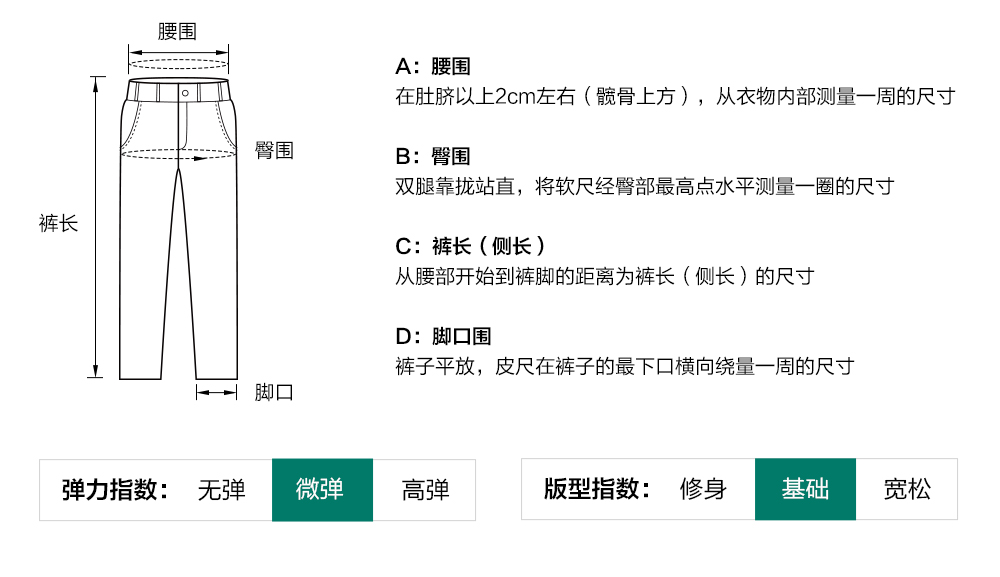Select the 微弹 elasticity option
The height and width of the screenshot is (577, 1000).
(322, 490)
